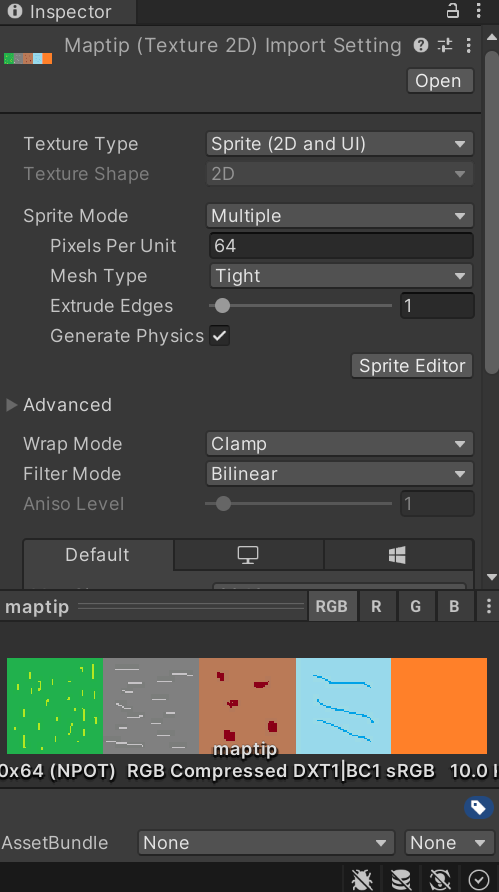
Task: Disable the Generate Physics checkbox
Action: (220, 336)
